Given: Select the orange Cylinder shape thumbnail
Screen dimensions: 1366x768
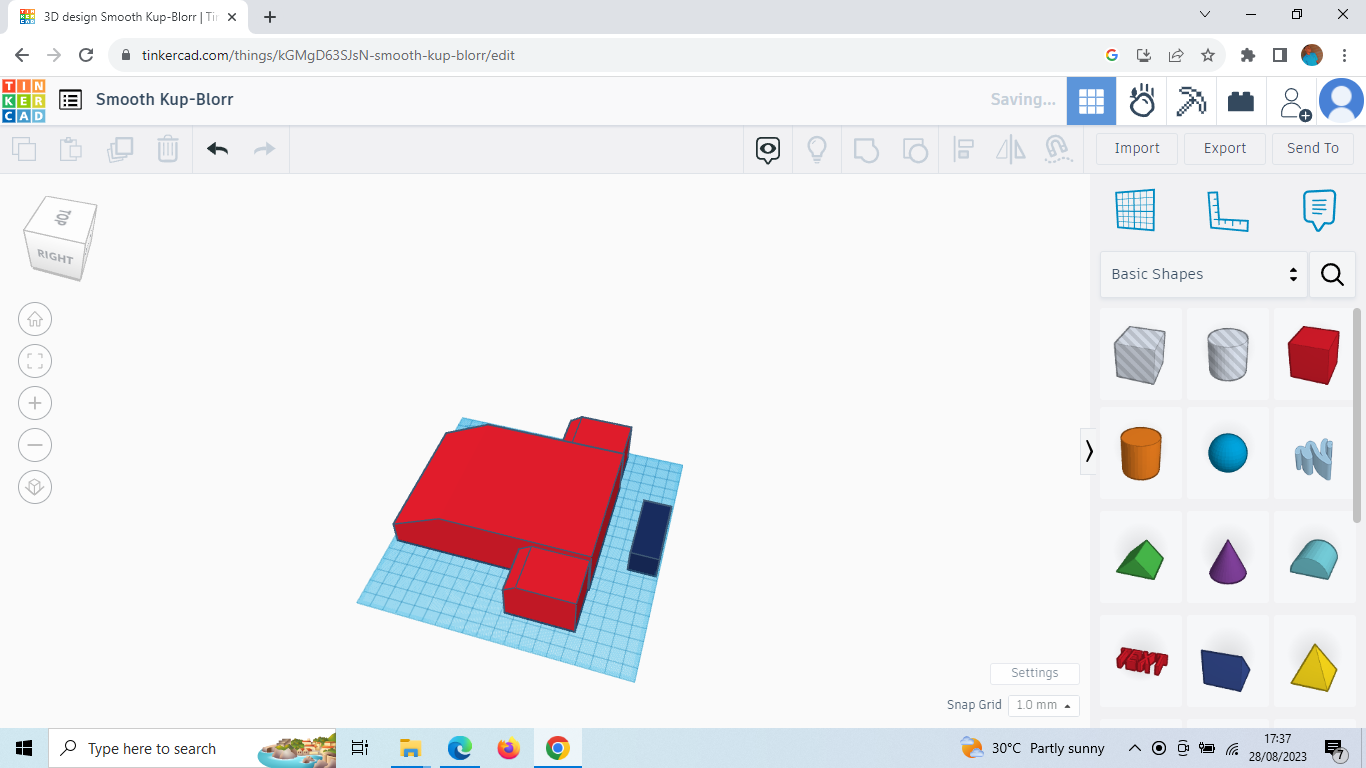Looking at the screenshot, I should [x=1140, y=453].
